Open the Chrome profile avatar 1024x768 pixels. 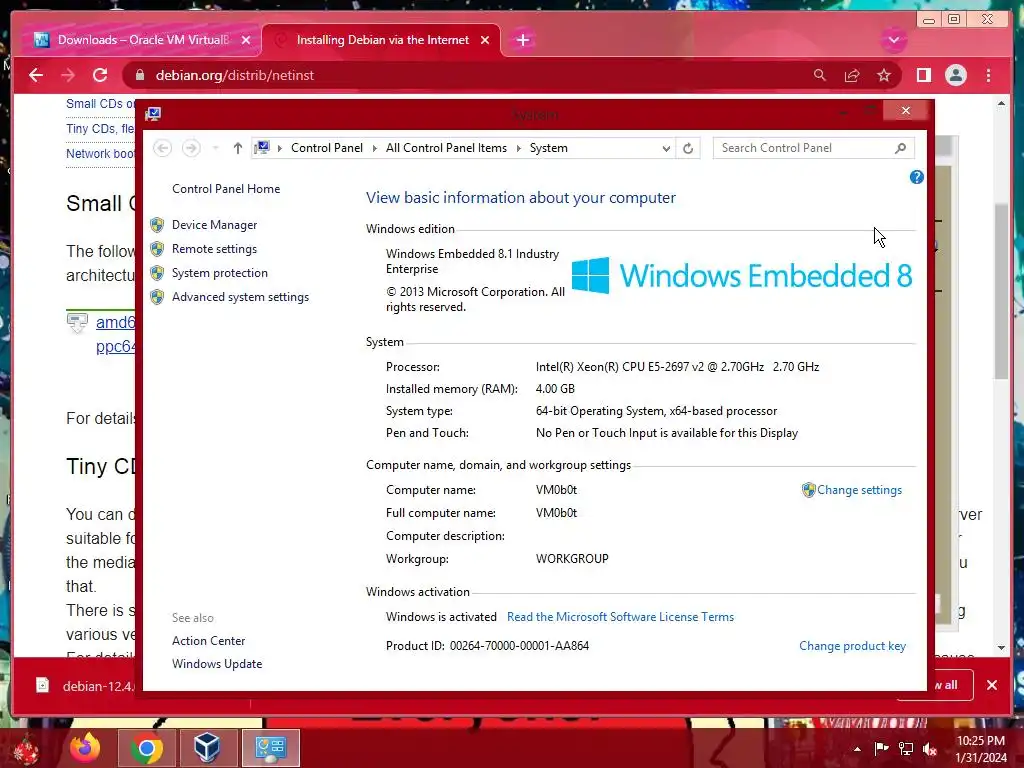click(x=955, y=75)
